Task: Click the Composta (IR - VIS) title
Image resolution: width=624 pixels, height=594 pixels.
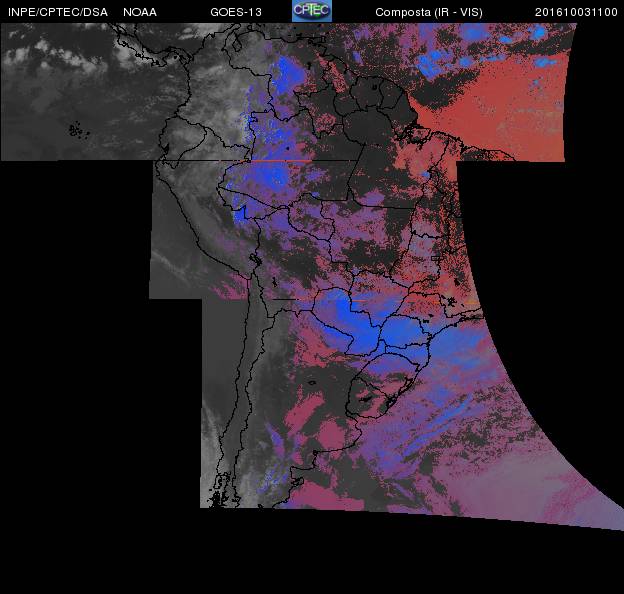Action: point(426,12)
